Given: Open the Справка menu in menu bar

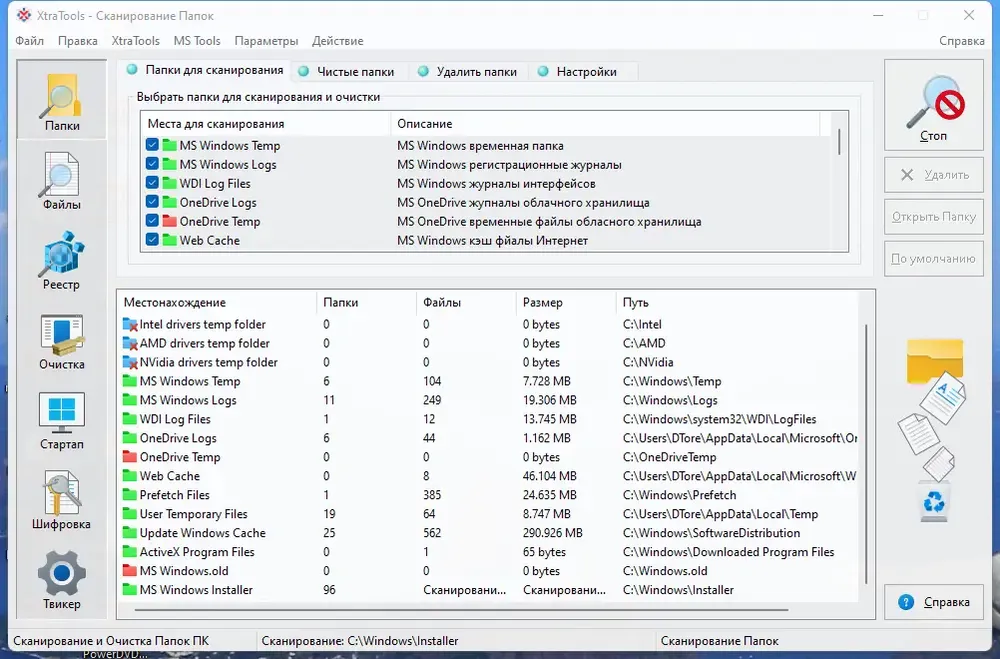Looking at the screenshot, I should [962, 41].
